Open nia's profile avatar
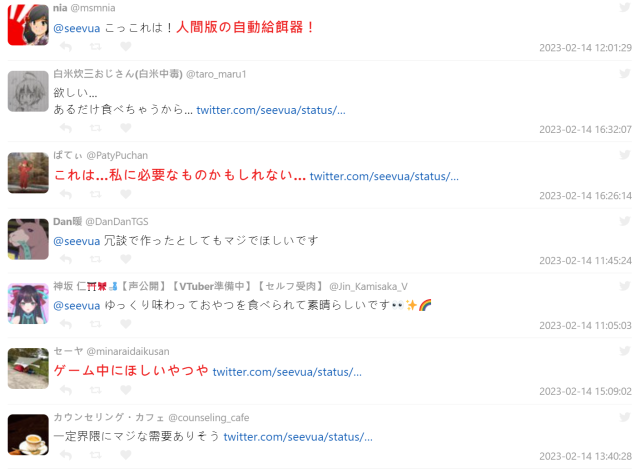 pos(28,25)
